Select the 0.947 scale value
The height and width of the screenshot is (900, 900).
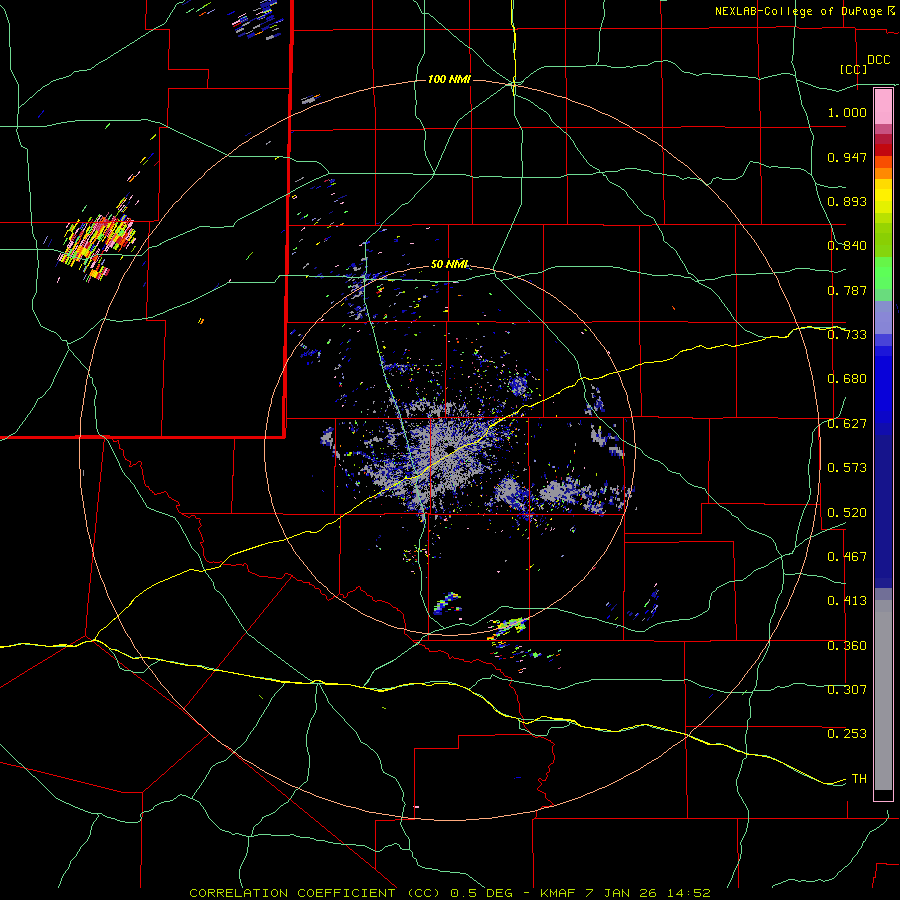click(x=847, y=157)
